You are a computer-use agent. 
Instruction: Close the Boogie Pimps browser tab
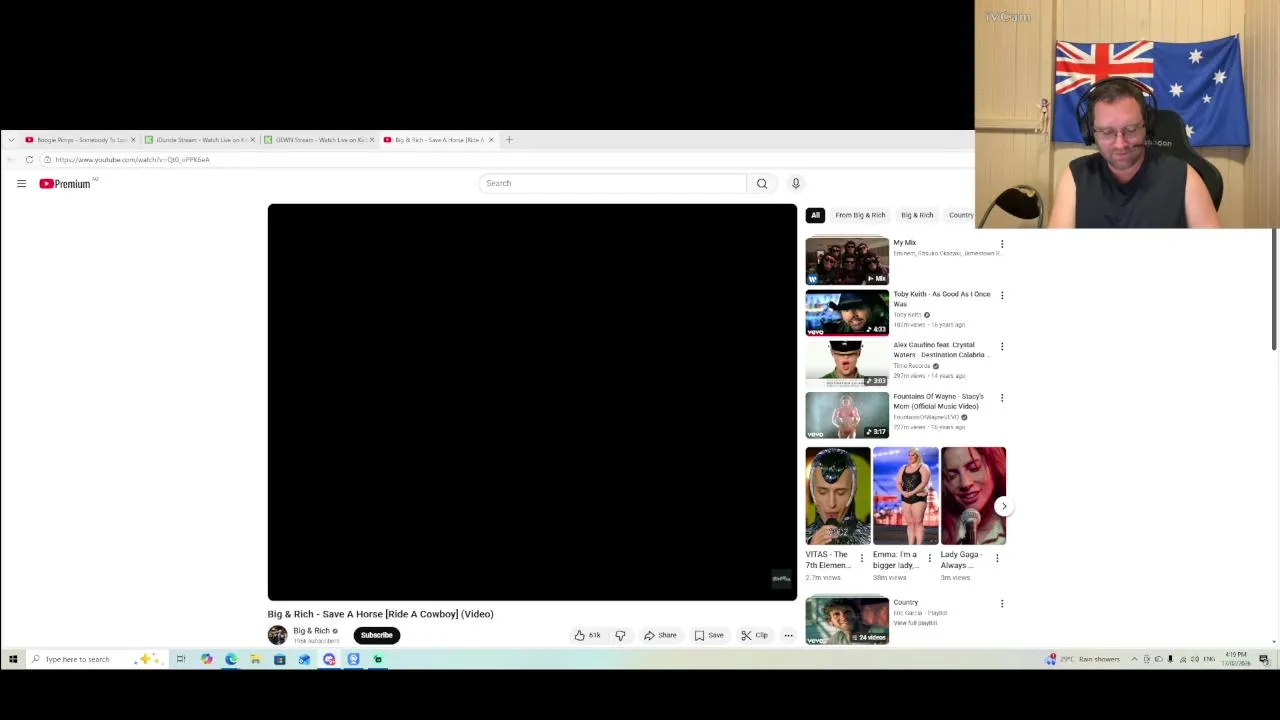[x=134, y=140]
